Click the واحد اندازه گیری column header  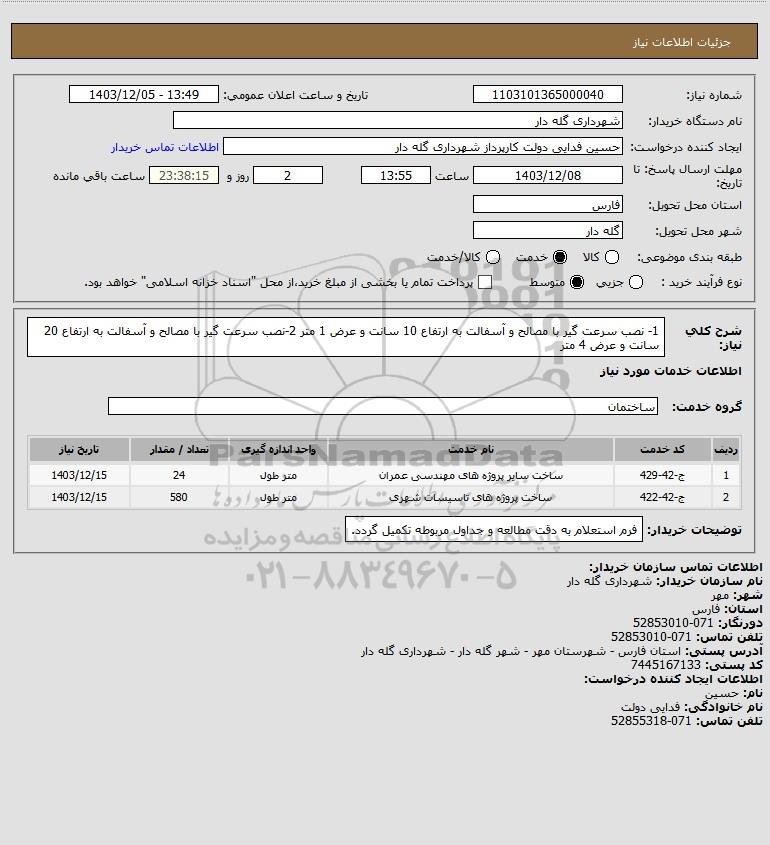pyautogui.click(x=279, y=449)
